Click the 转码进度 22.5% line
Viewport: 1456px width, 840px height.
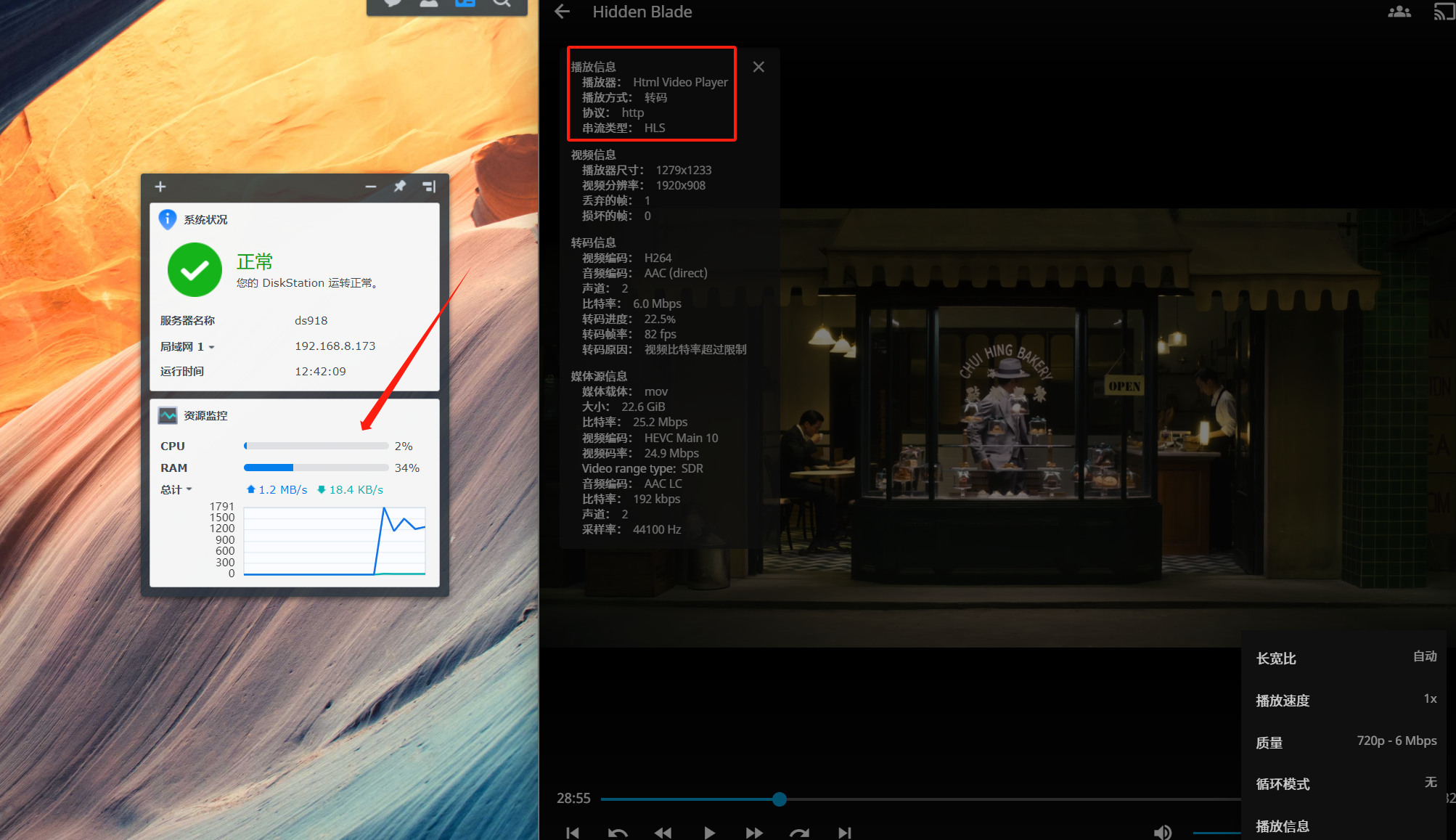tap(629, 319)
